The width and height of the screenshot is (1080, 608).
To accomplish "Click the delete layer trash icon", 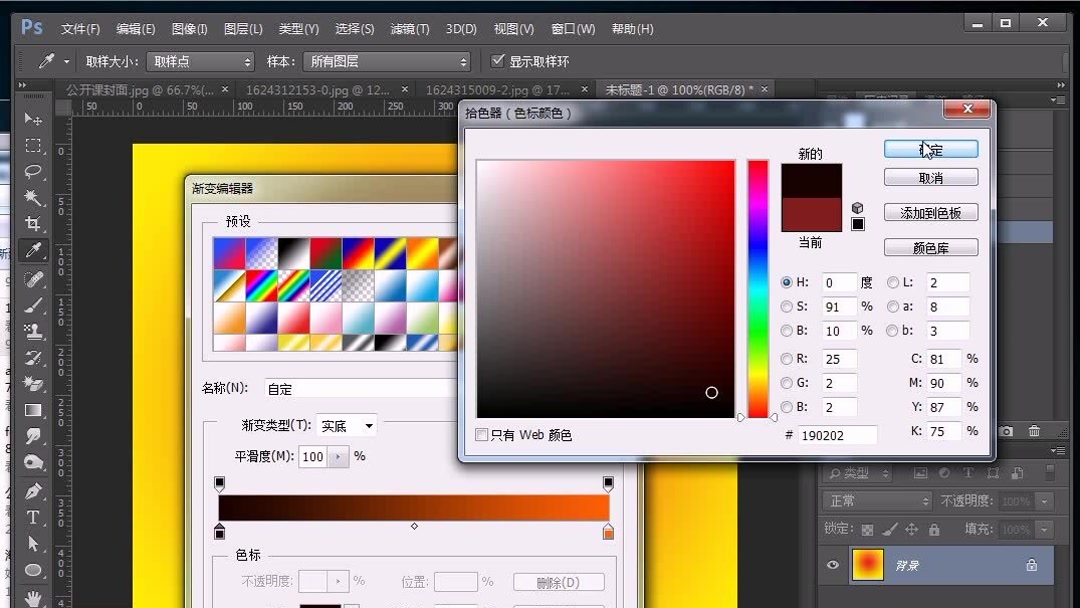I will click(1035, 430).
